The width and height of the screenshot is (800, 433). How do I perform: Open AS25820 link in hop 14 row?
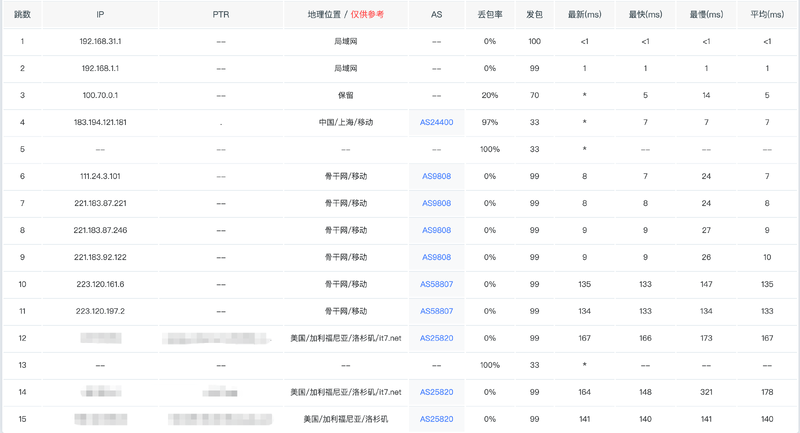436,393
